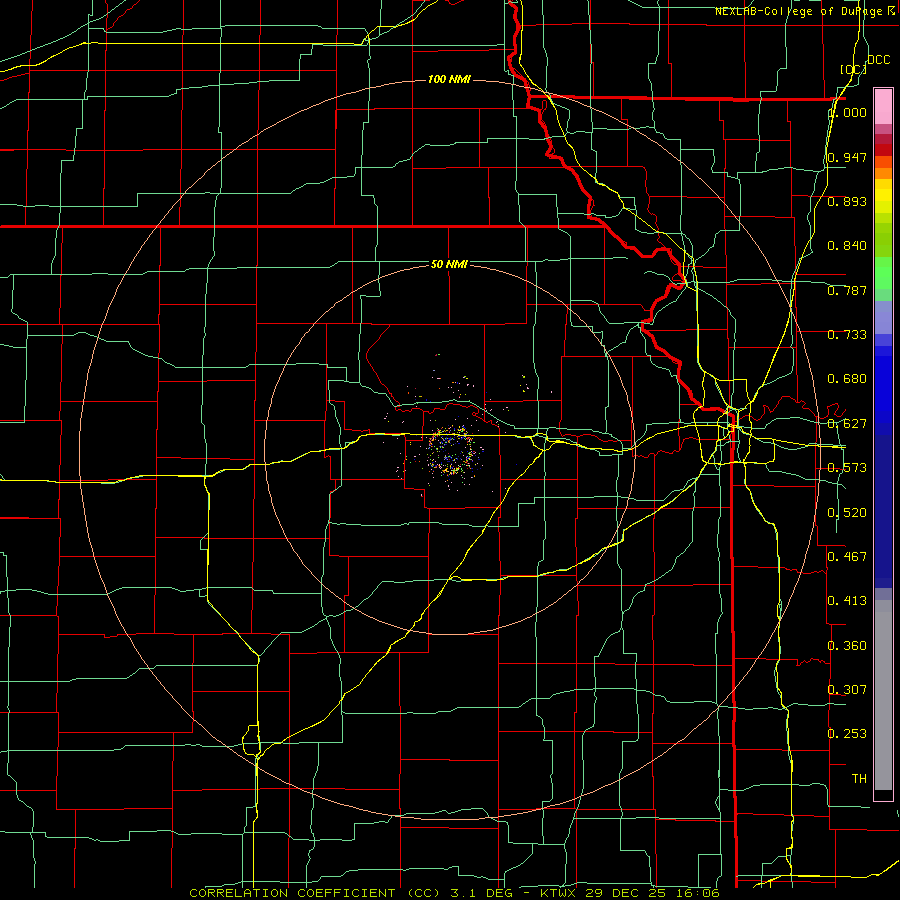Click the KTWX radar site identifier
This screenshot has height=900, width=900.
560,893
